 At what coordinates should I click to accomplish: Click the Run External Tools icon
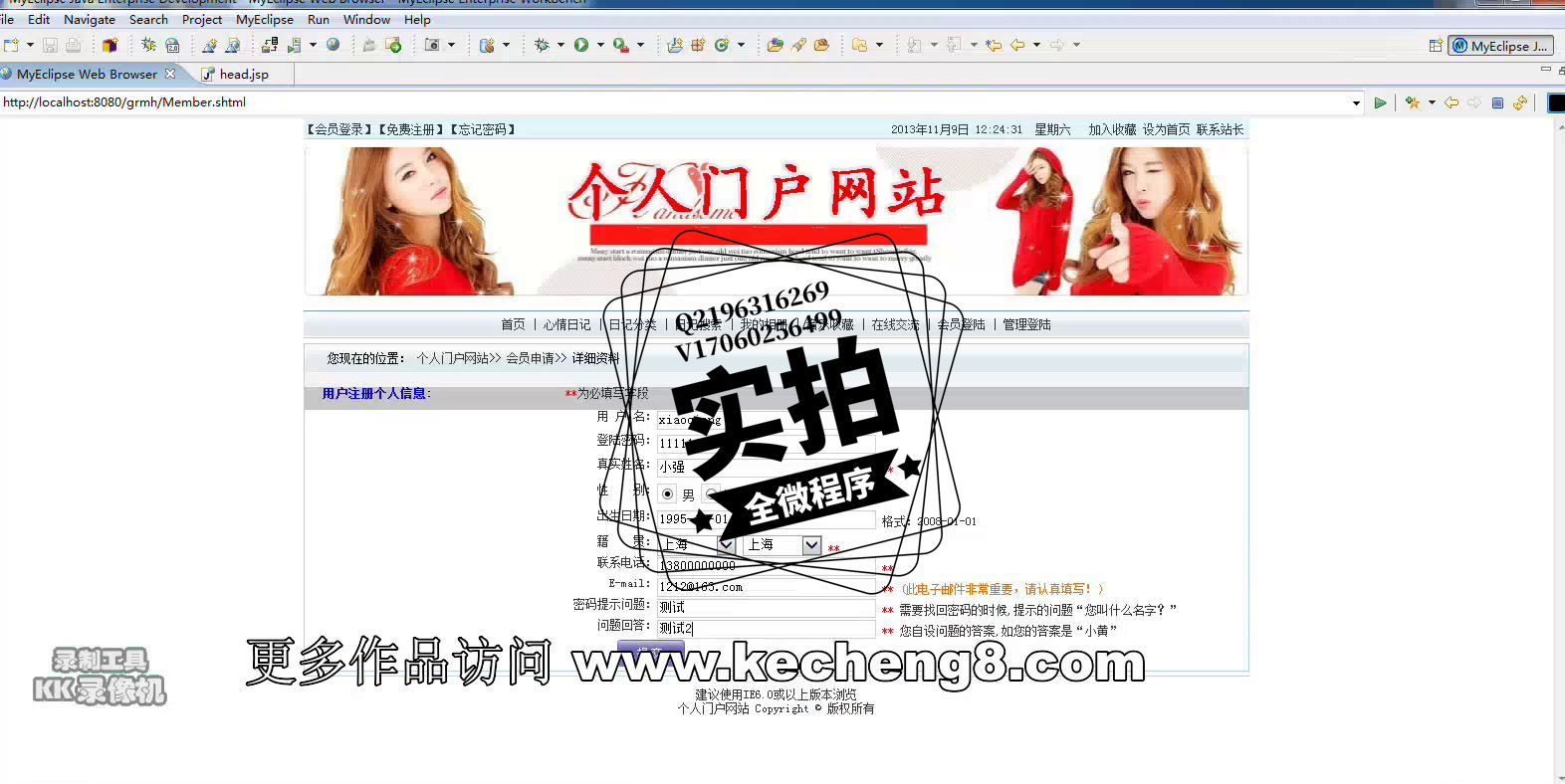[620, 45]
